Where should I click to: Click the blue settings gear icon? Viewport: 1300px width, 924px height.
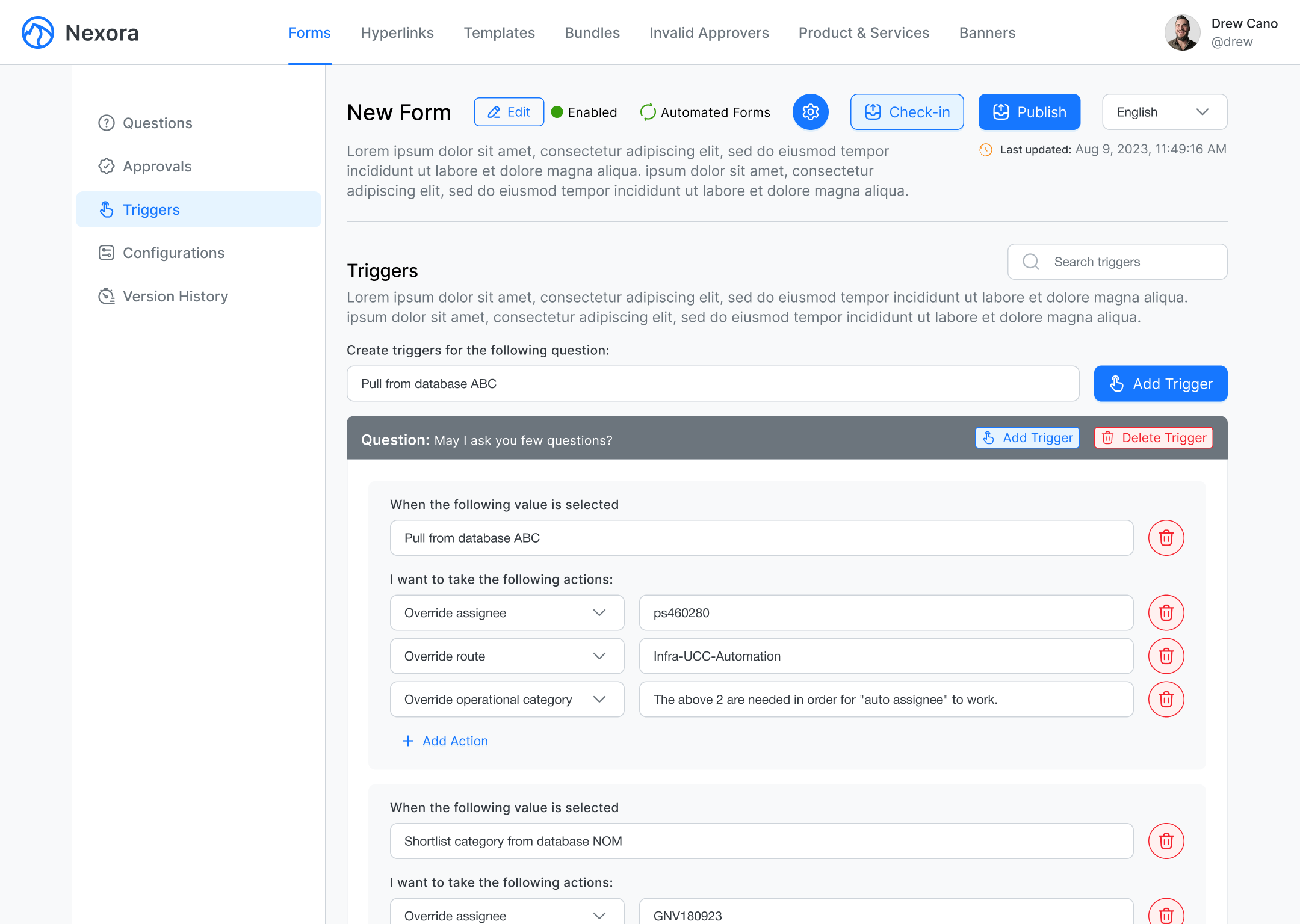pos(810,112)
